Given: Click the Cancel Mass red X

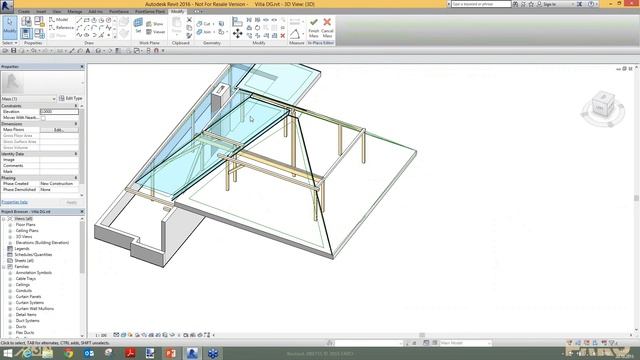Looking at the screenshot, I should [327, 27].
